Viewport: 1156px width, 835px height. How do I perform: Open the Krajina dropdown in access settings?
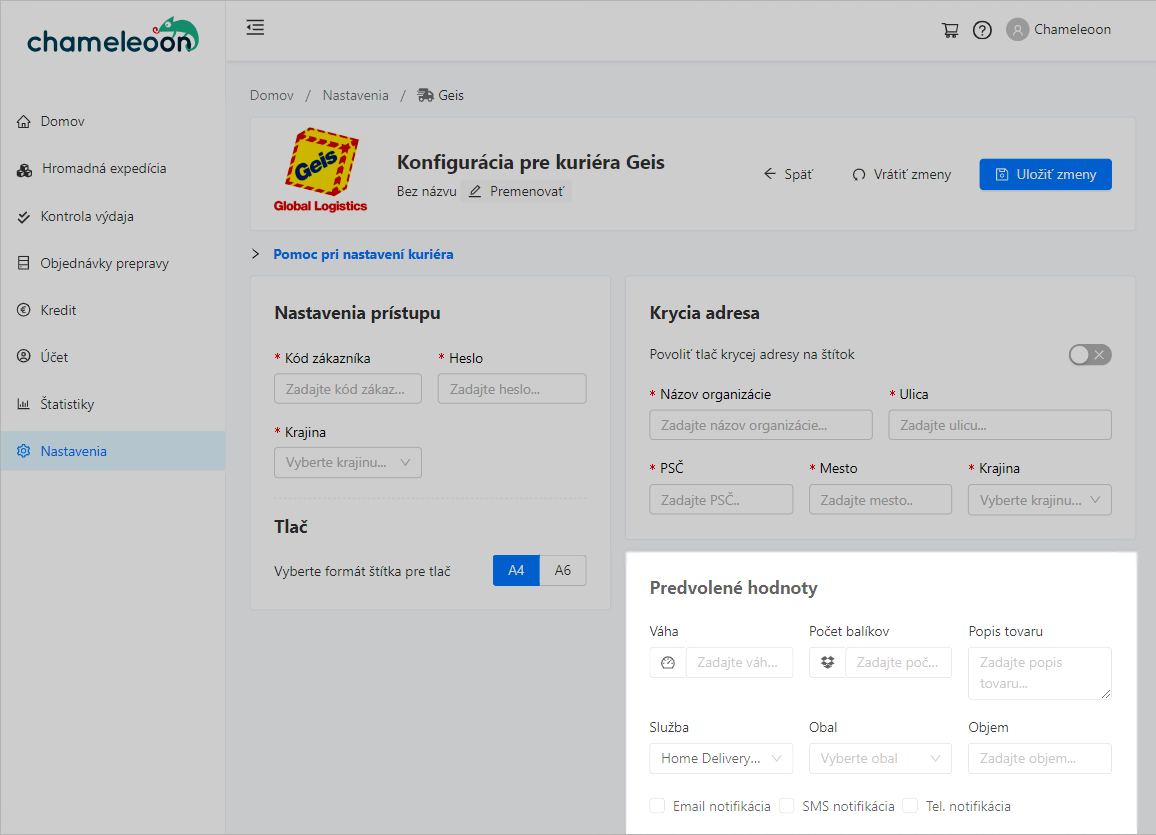pos(348,463)
